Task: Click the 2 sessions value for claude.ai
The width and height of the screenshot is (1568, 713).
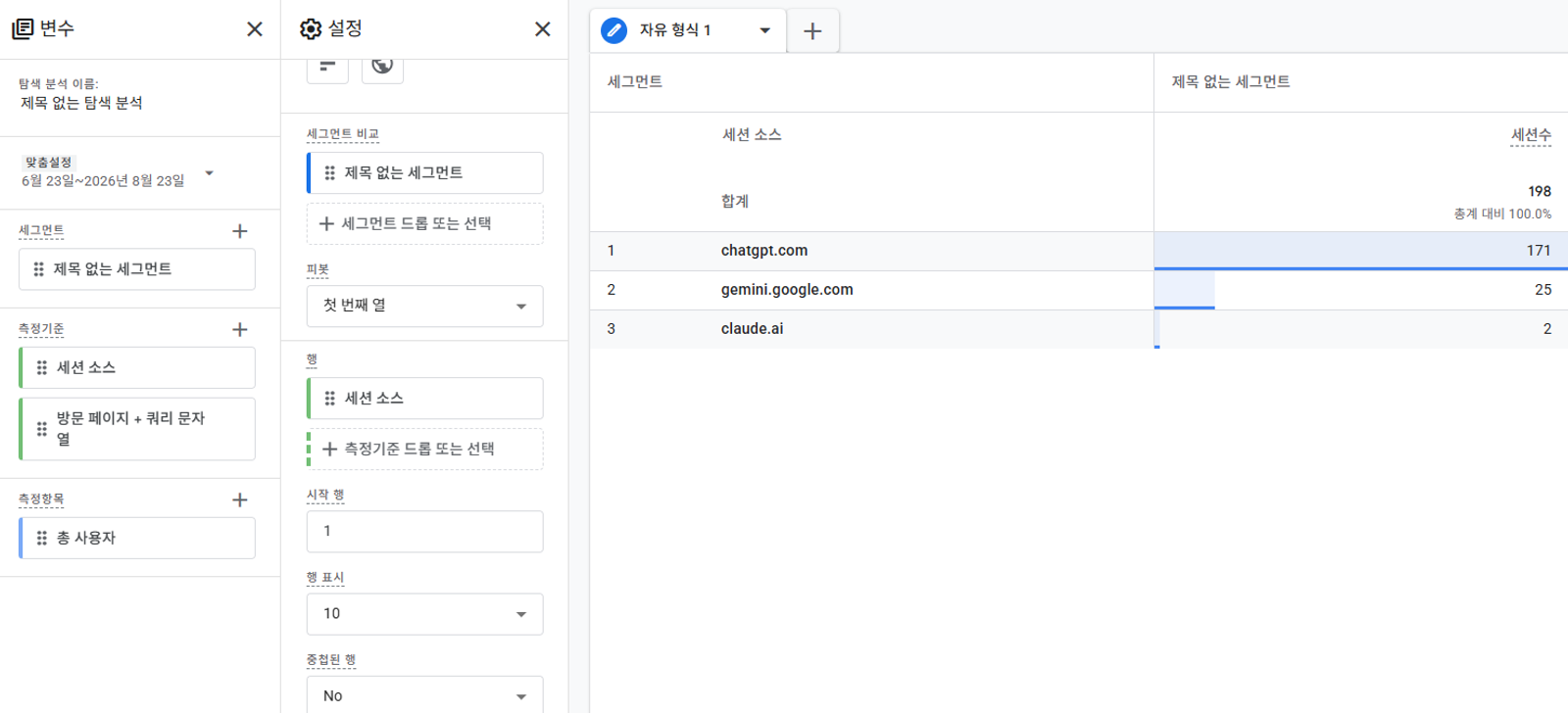Action: click(1361, 329)
